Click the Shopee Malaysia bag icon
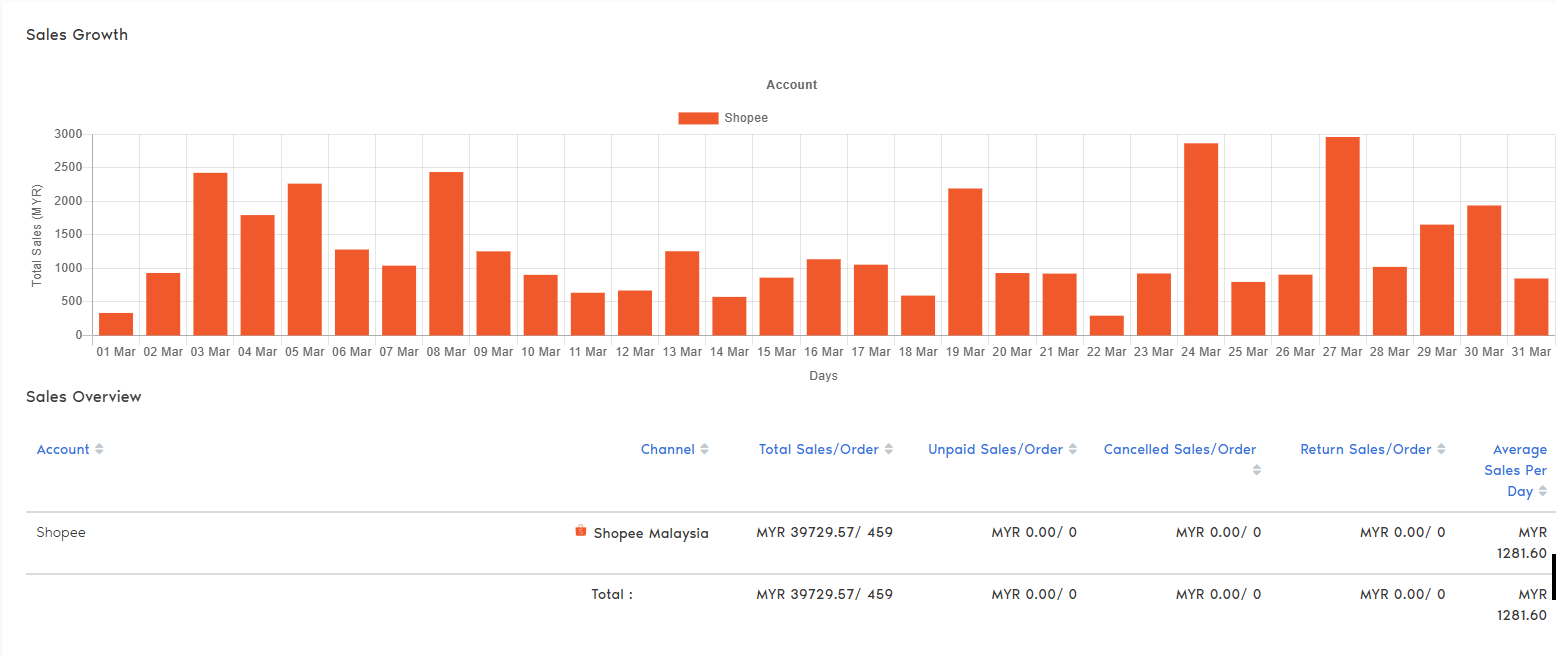 (x=581, y=532)
